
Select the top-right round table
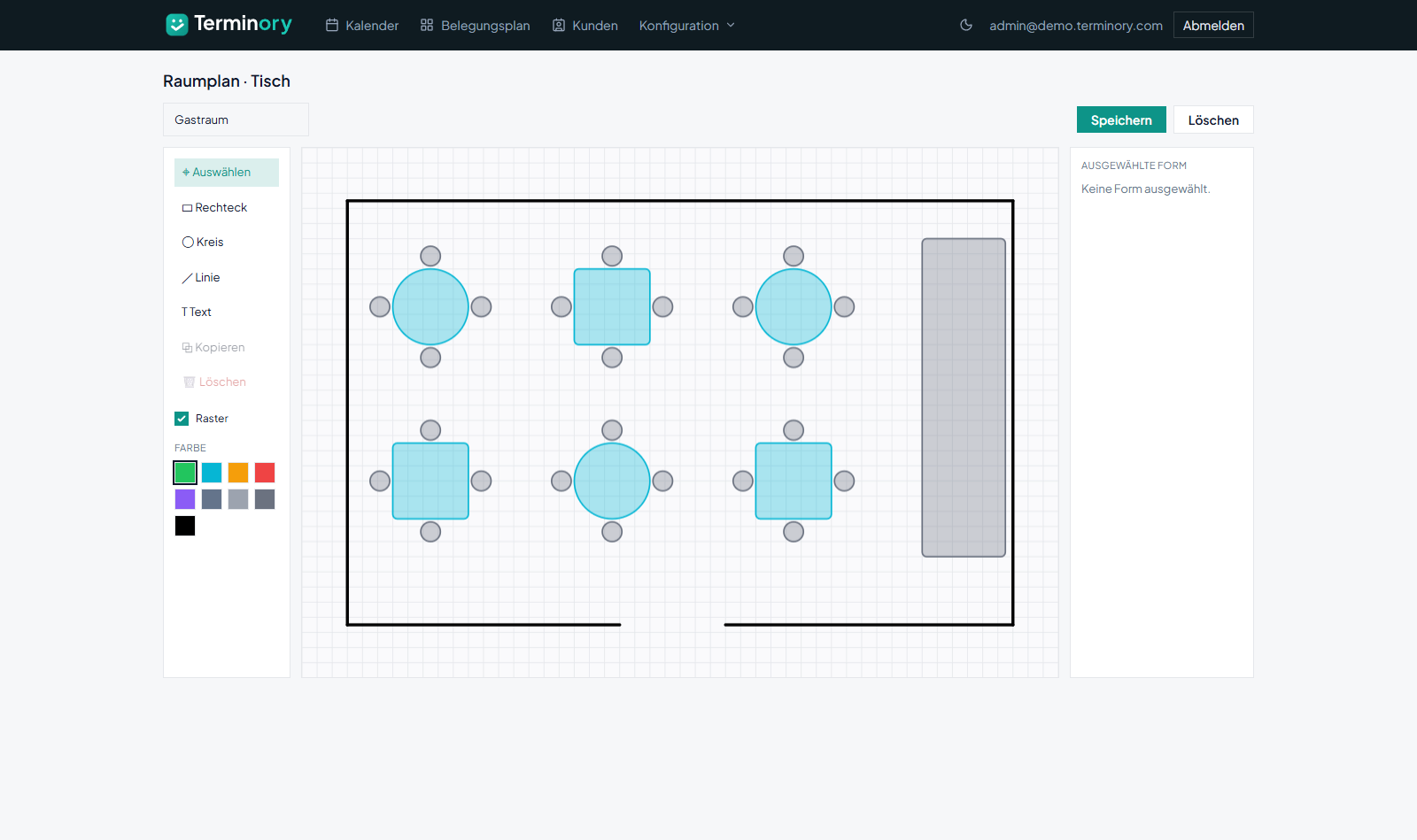794,306
